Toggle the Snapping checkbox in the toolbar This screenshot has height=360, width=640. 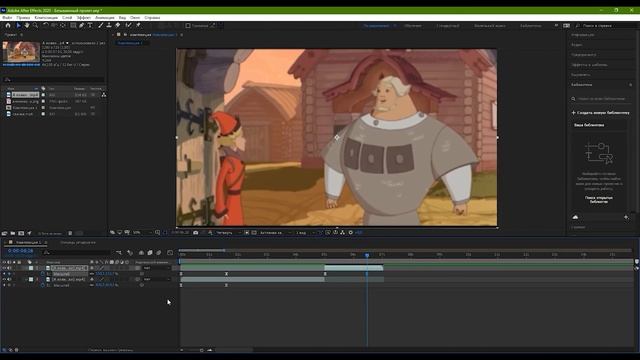188,25
